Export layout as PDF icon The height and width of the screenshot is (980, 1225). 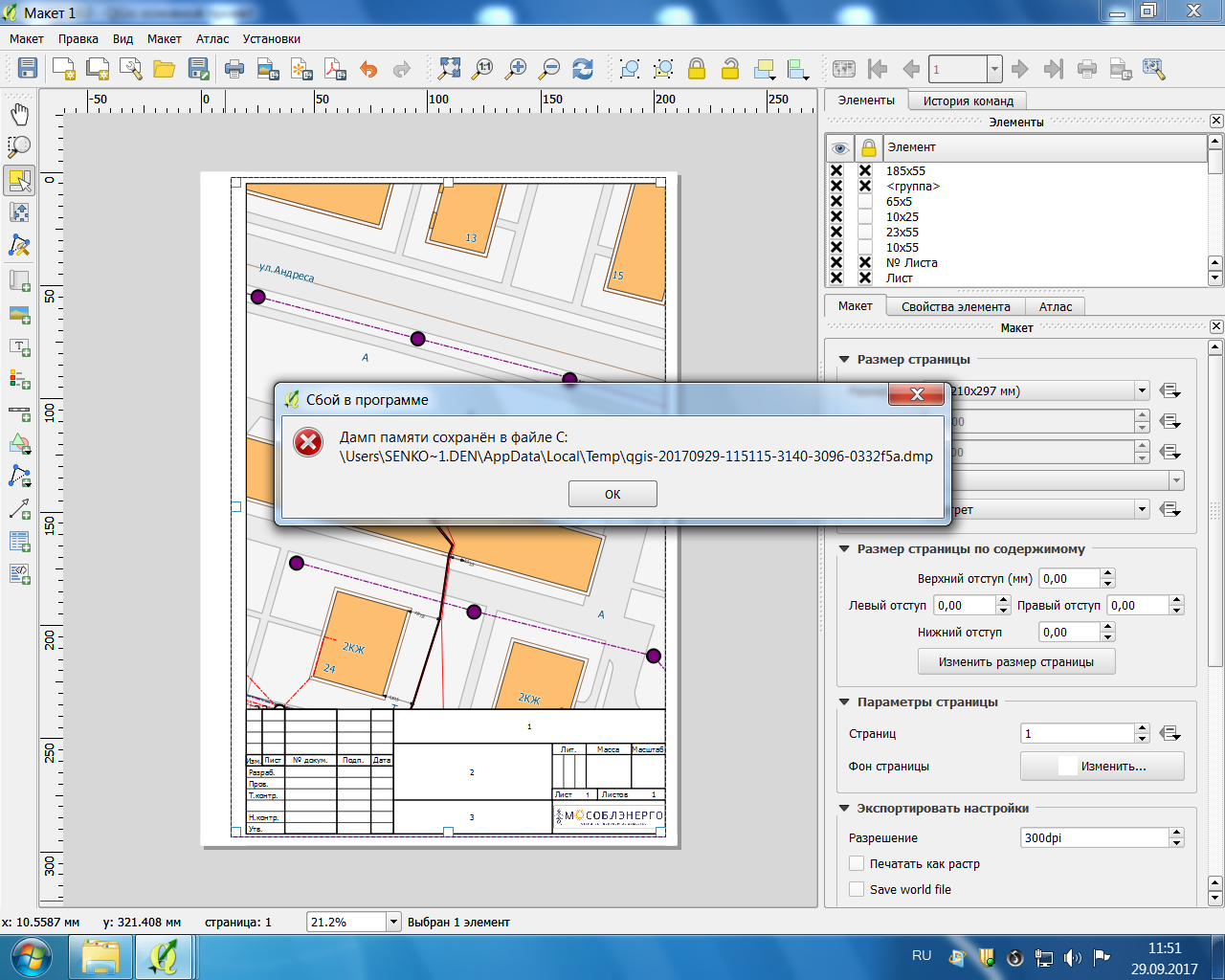tap(335, 69)
